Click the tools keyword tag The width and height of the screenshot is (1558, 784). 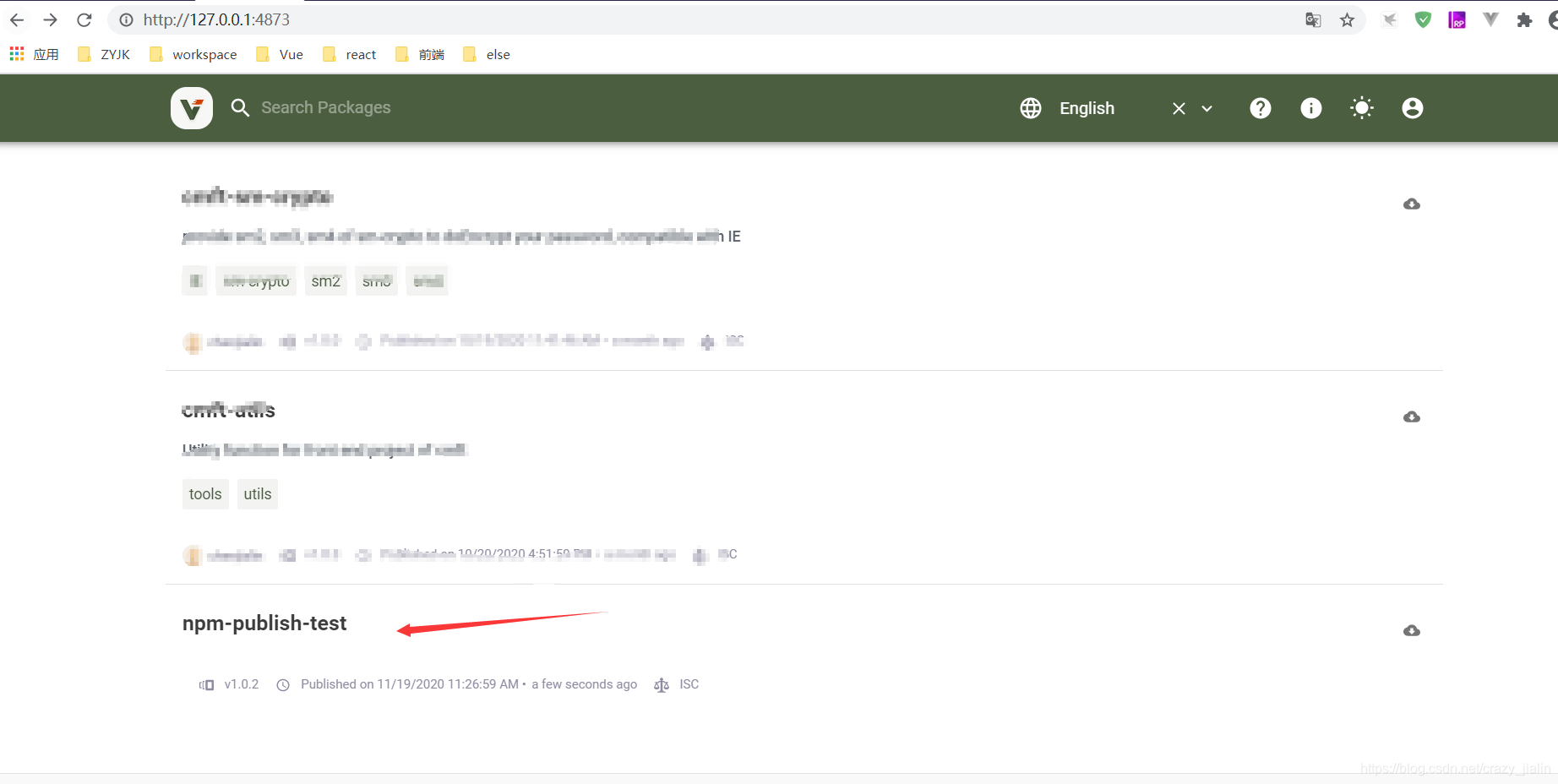point(205,494)
